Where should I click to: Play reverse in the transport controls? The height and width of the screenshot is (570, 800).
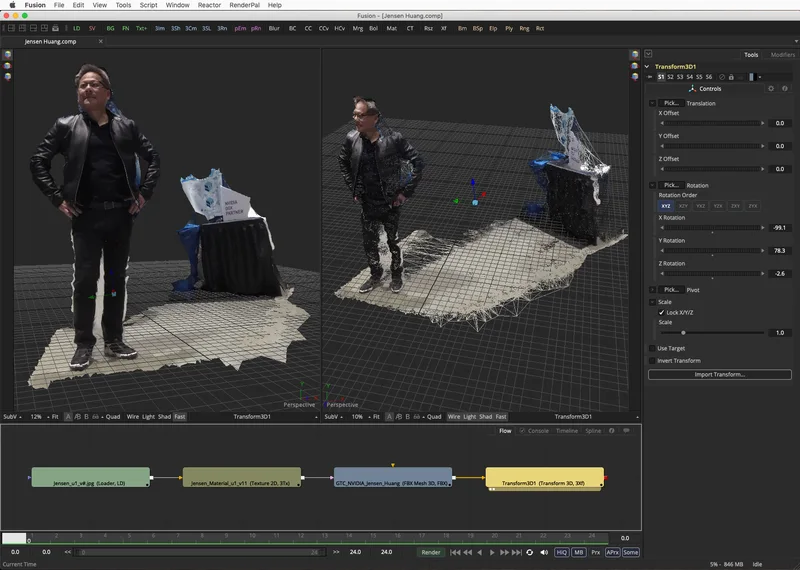[479, 552]
